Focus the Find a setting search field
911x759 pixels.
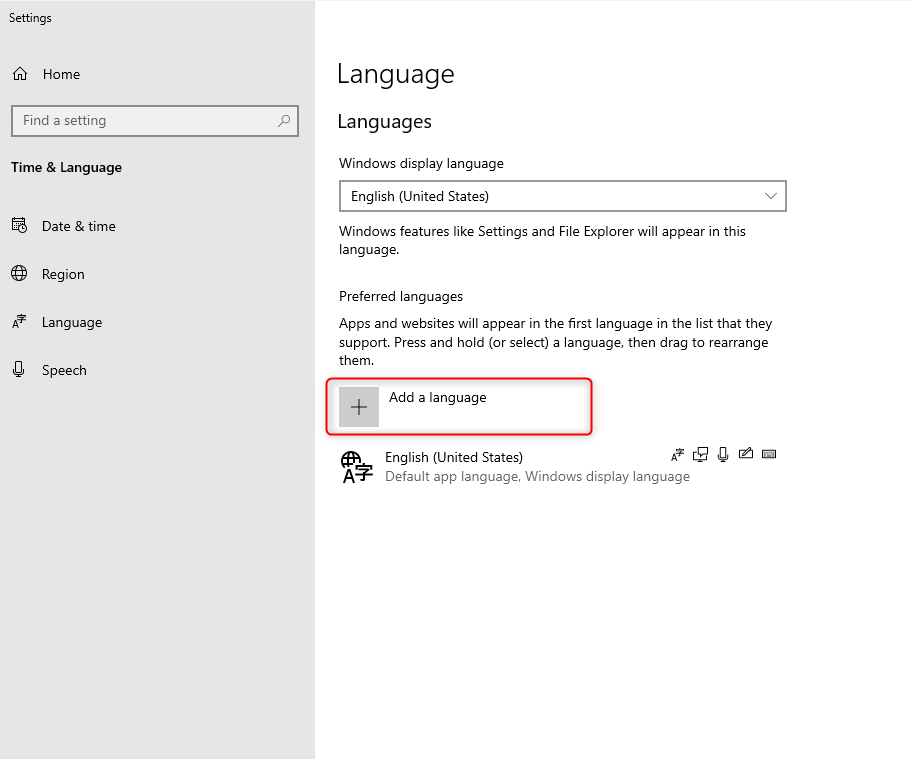click(155, 121)
